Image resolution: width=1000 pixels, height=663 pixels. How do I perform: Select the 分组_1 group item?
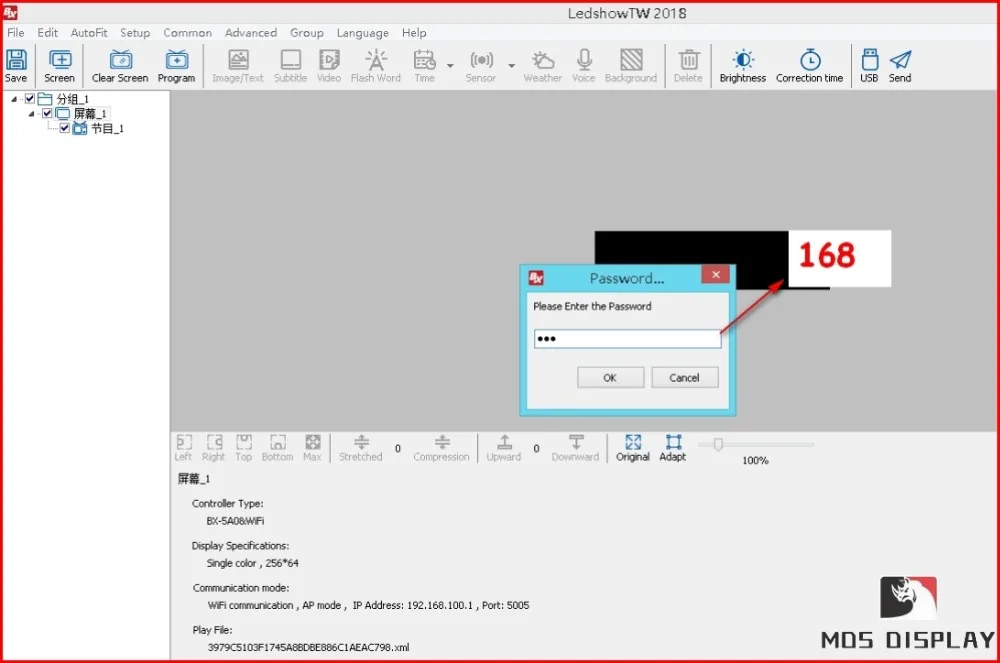tap(73, 99)
